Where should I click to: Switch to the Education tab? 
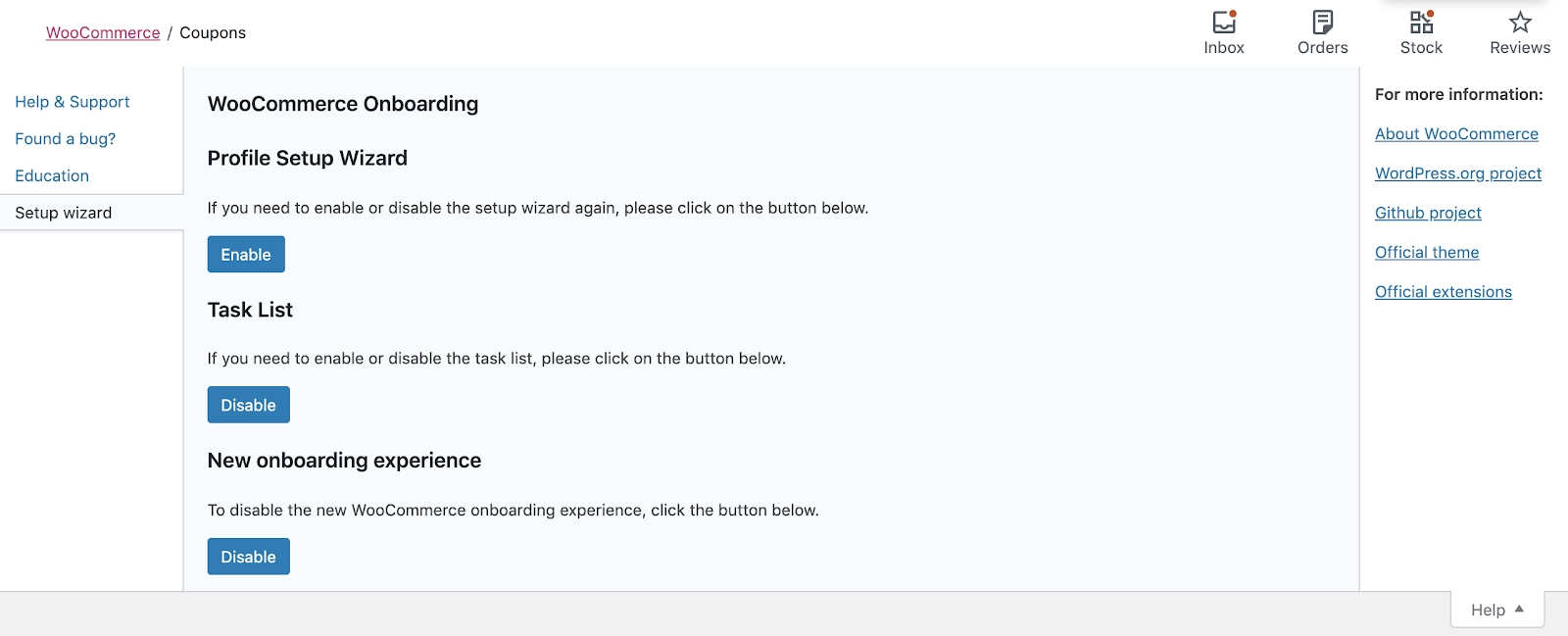52,176
